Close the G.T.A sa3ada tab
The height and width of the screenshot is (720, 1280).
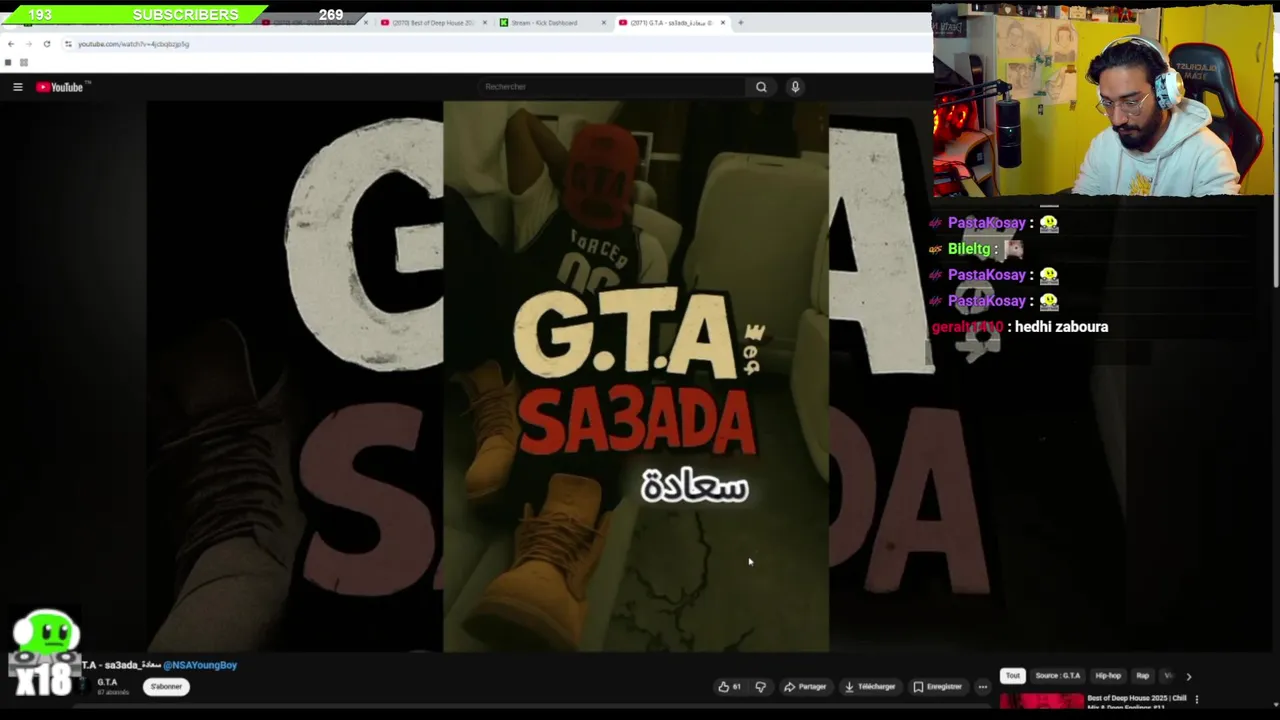pos(722,23)
